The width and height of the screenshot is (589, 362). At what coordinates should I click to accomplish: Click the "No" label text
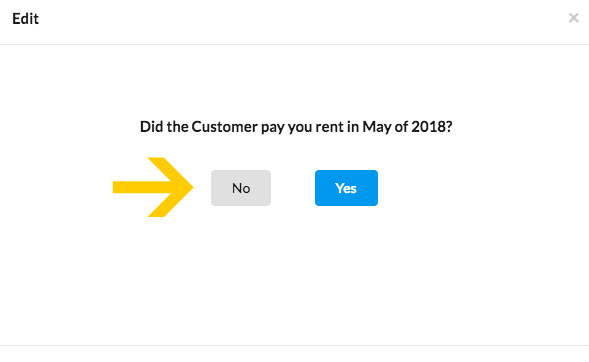241,188
